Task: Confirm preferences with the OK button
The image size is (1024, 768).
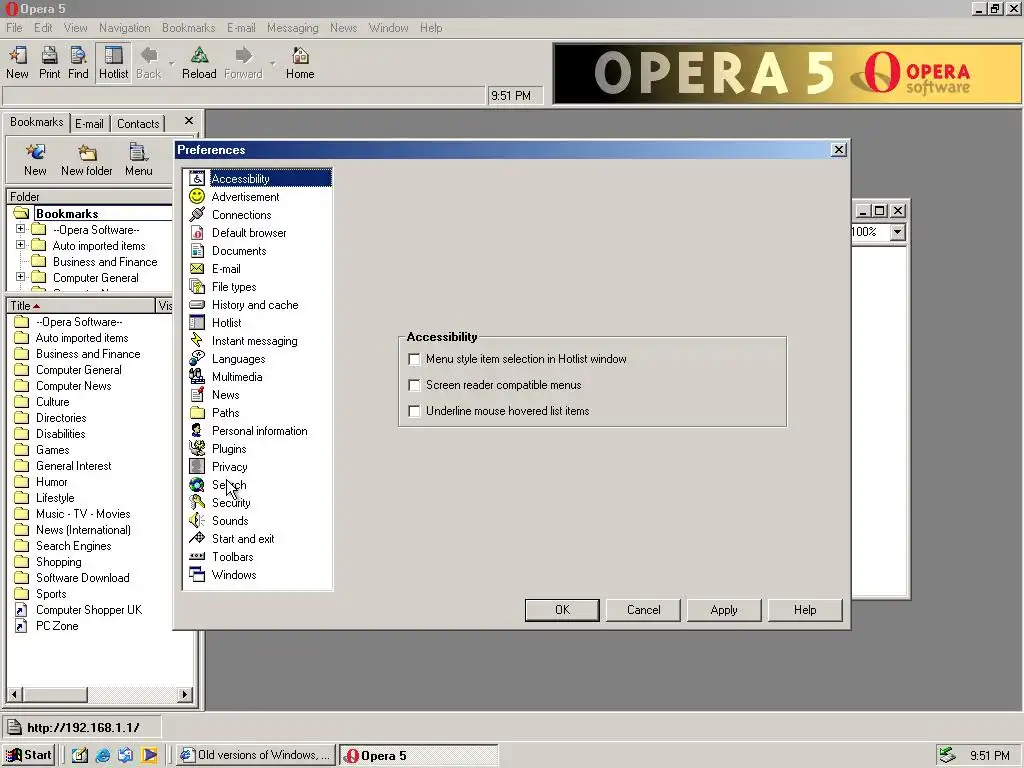Action: tap(562, 610)
